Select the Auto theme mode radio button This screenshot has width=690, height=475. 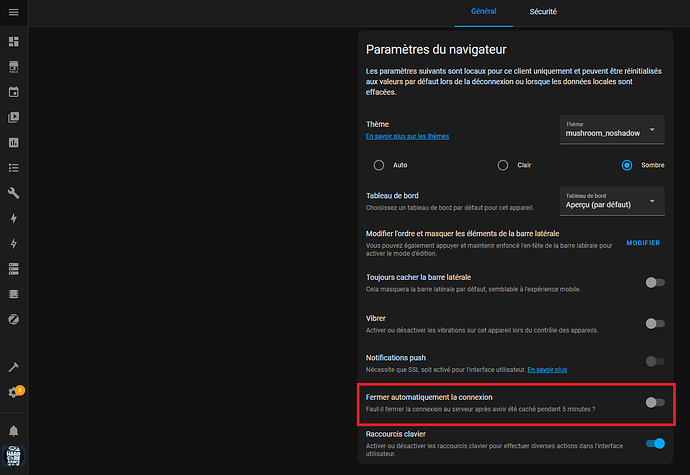378,165
